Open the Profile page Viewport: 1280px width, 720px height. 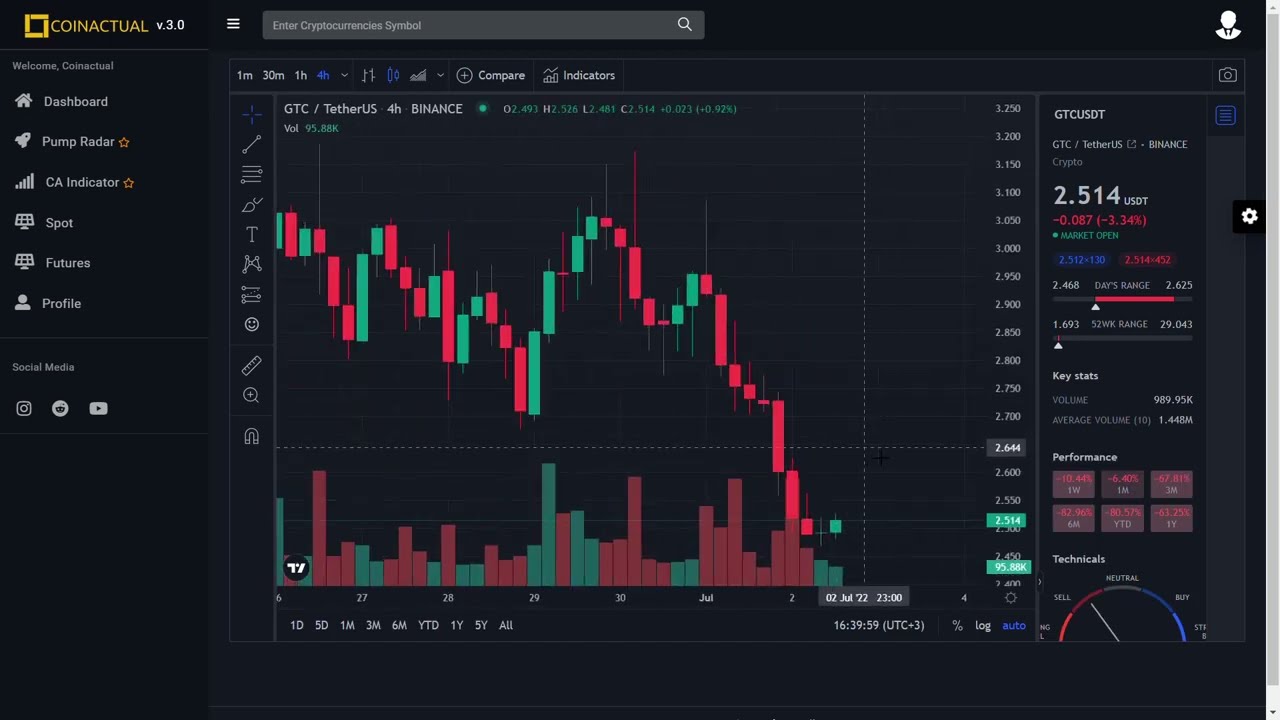click(x=61, y=303)
